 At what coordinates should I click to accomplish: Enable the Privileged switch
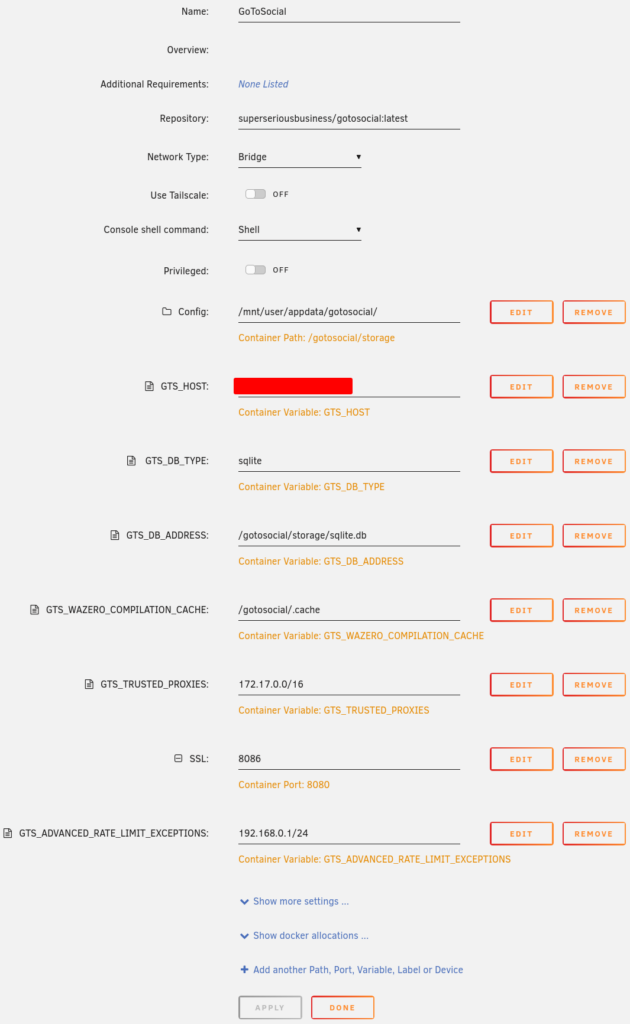point(256,270)
